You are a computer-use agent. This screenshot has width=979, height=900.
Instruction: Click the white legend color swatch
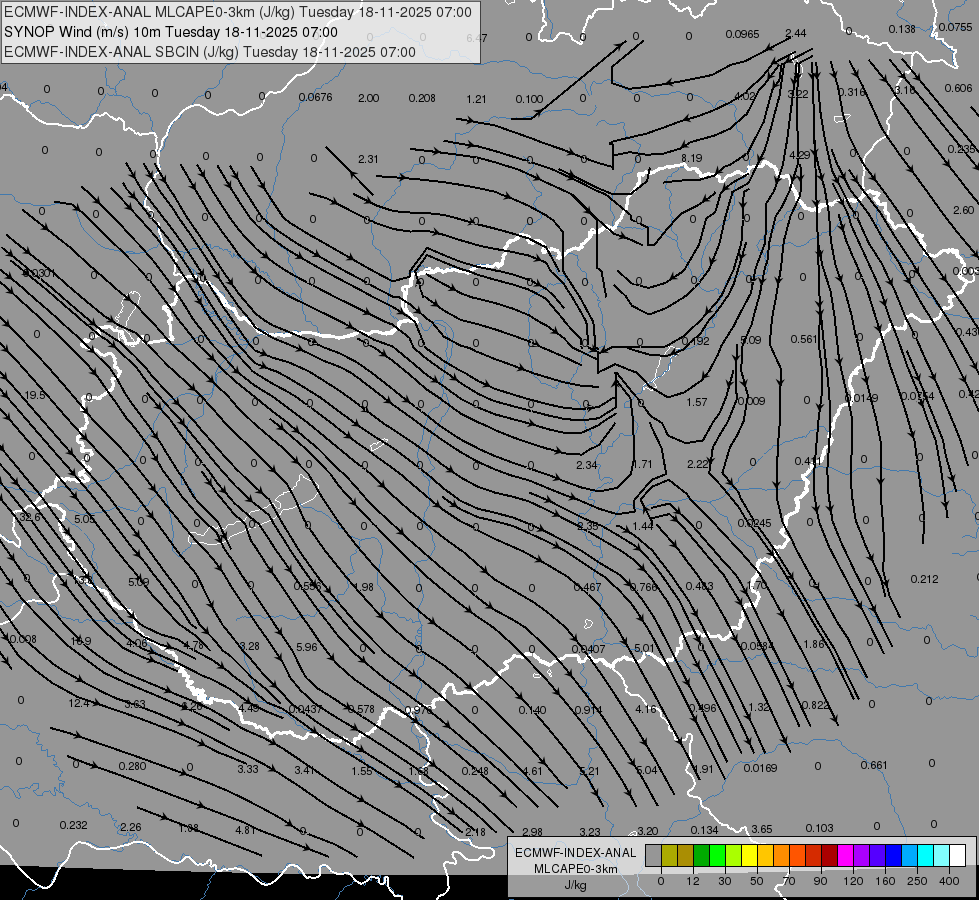pyautogui.click(x=957, y=855)
